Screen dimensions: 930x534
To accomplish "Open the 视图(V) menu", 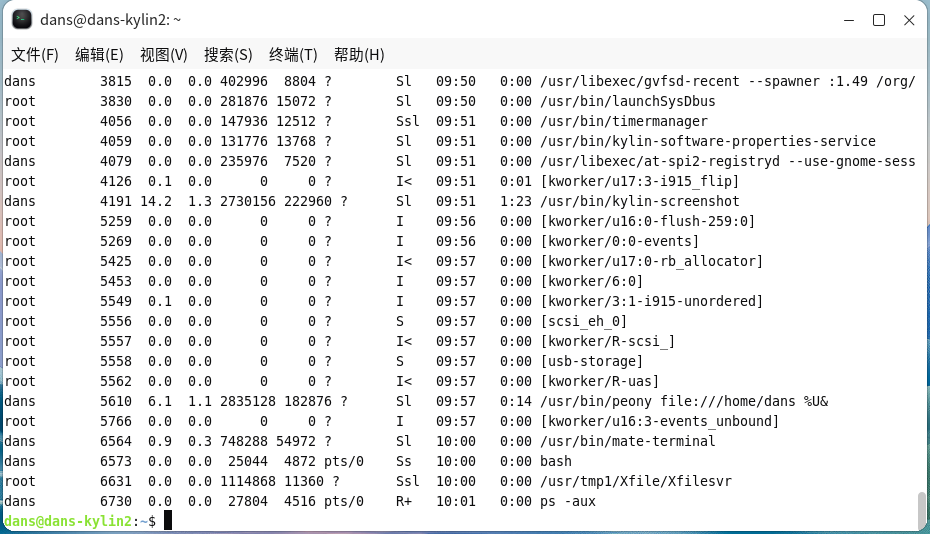I will [163, 55].
